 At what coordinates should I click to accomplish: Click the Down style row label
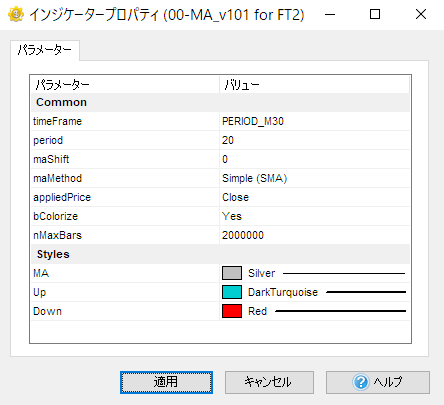(x=47, y=311)
